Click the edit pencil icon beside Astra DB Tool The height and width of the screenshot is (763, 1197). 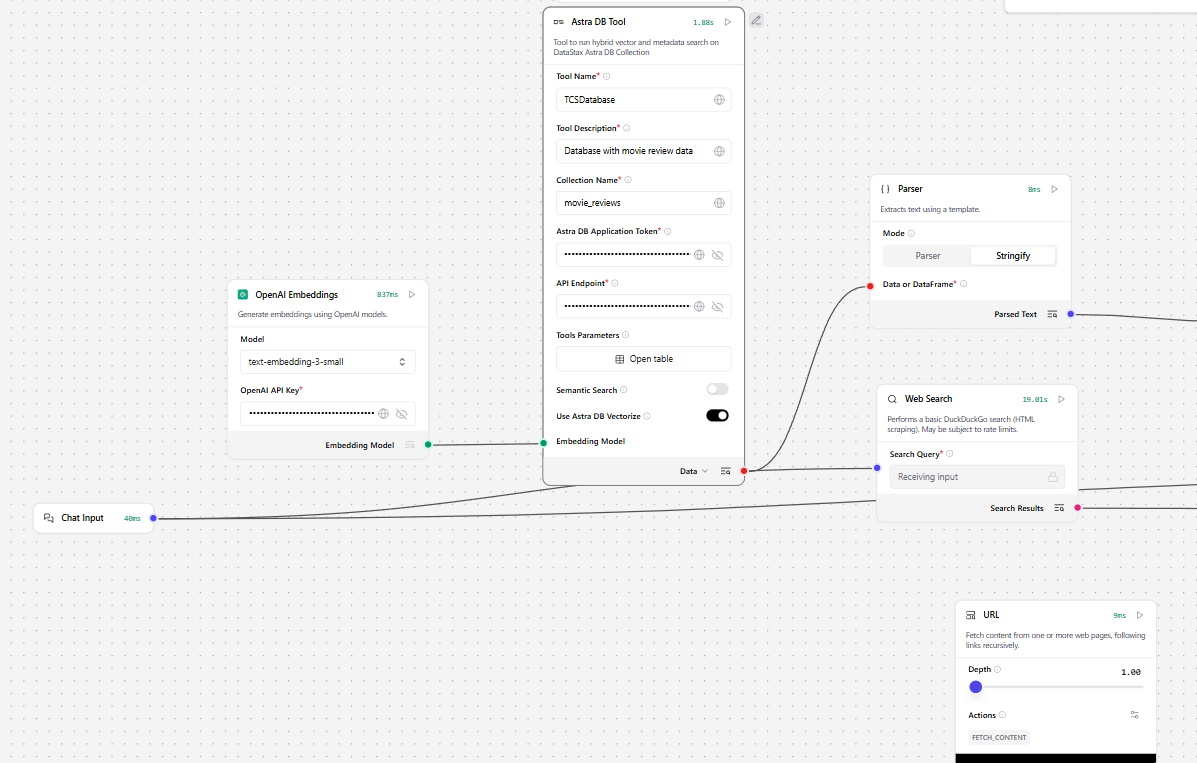(x=757, y=20)
